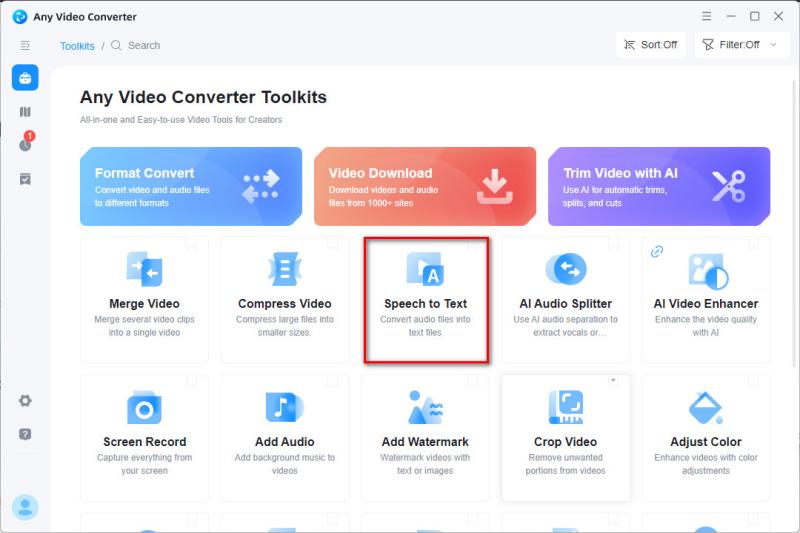Collapse the left sidebar with the menu toggle
This screenshot has width=800, height=533.
point(25,45)
